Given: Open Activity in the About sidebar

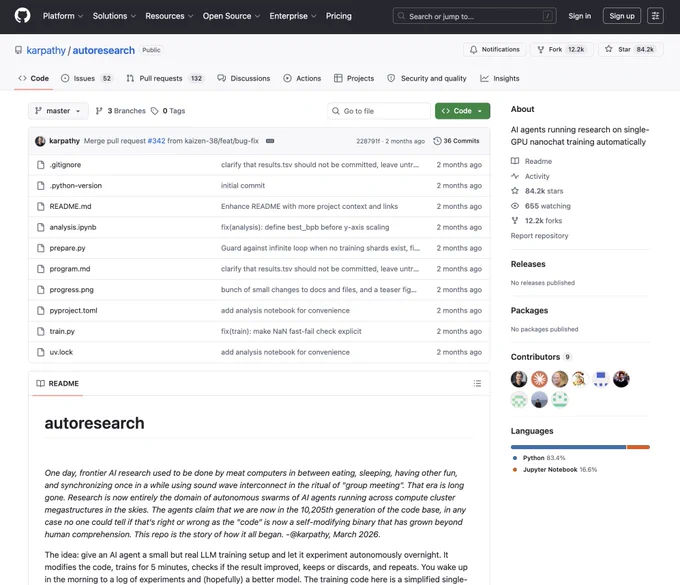Looking at the screenshot, I should (x=537, y=176).
